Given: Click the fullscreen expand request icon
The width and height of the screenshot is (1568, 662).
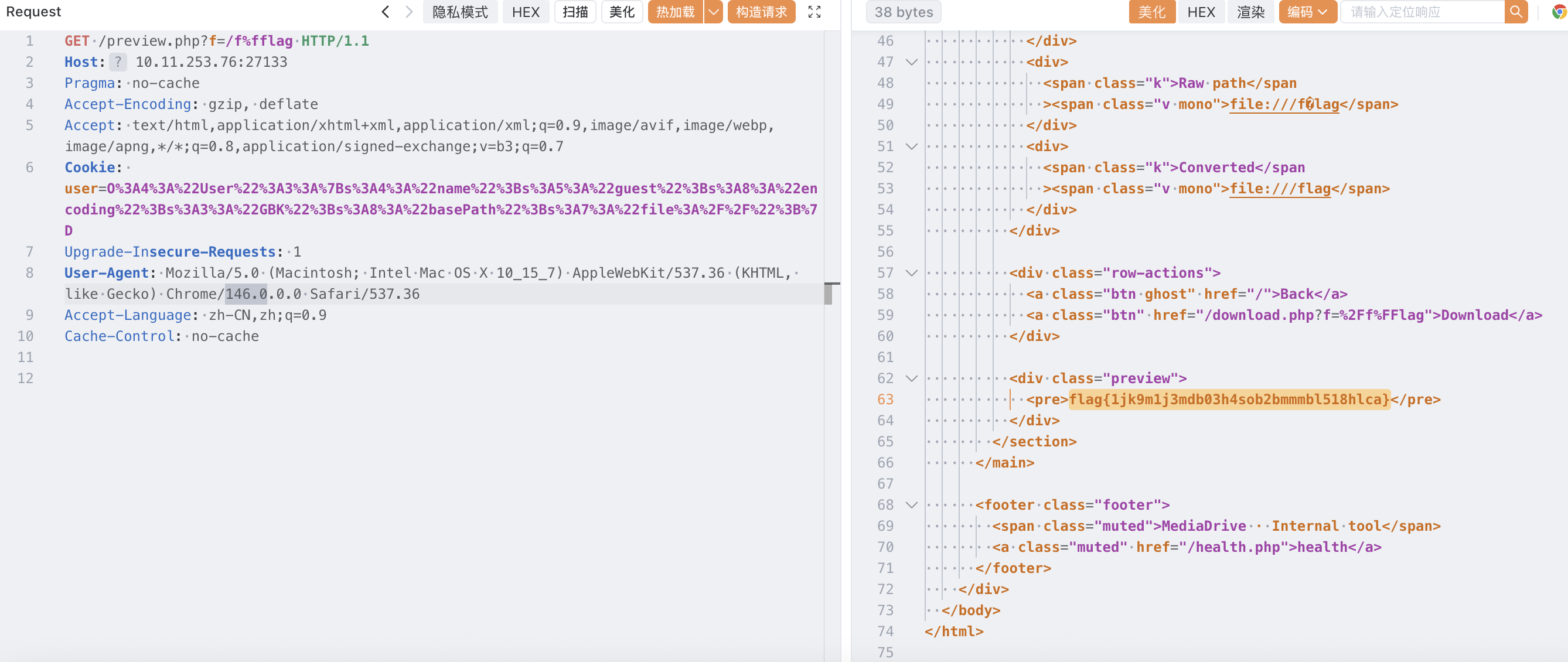Looking at the screenshot, I should [x=814, y=12].
